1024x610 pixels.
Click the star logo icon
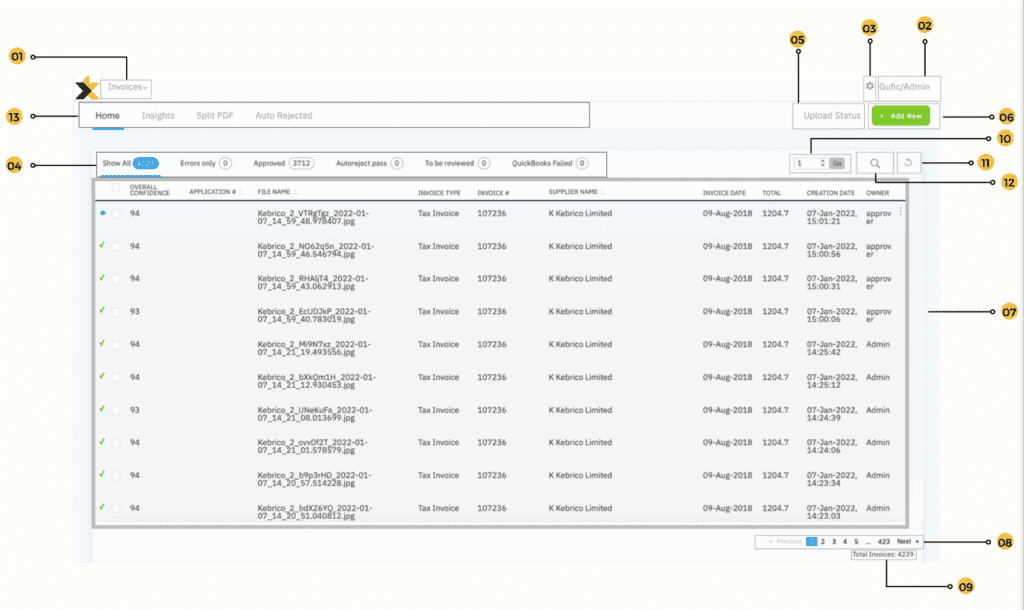click(88, 90)
